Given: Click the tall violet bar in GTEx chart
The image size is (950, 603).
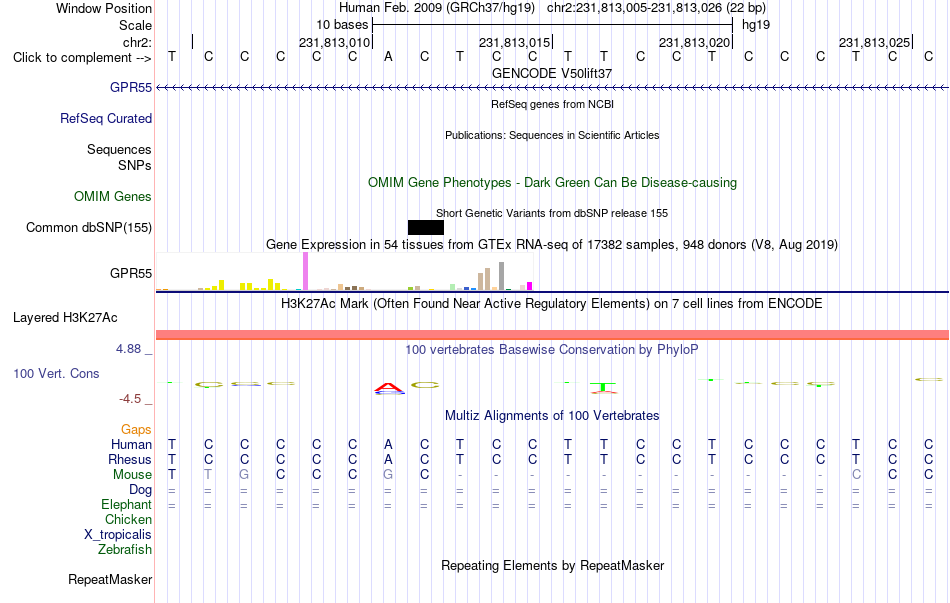Looking at the screenshot, I should [x=305, y=272].
